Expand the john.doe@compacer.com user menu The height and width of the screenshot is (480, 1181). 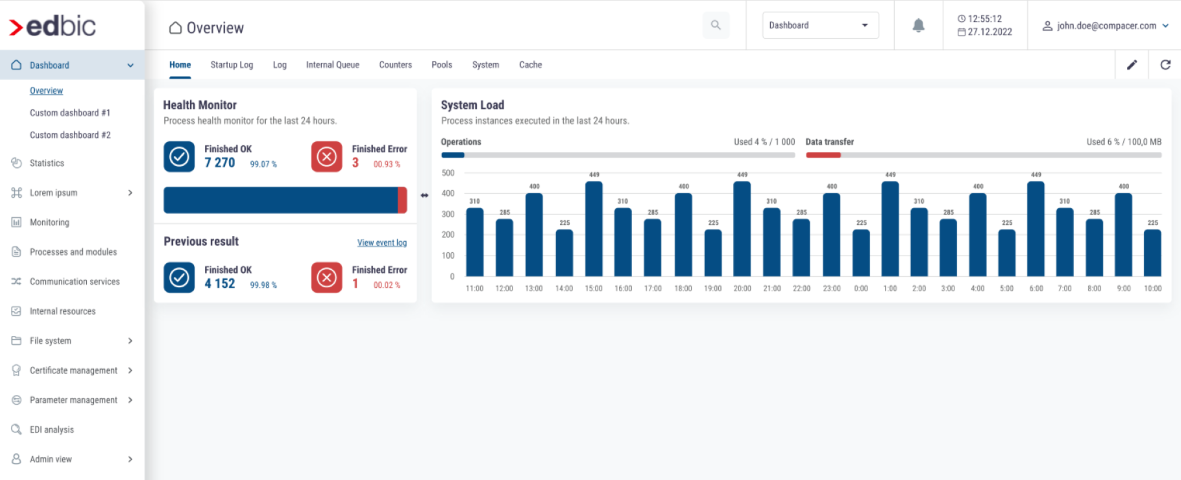(1105, 26)
